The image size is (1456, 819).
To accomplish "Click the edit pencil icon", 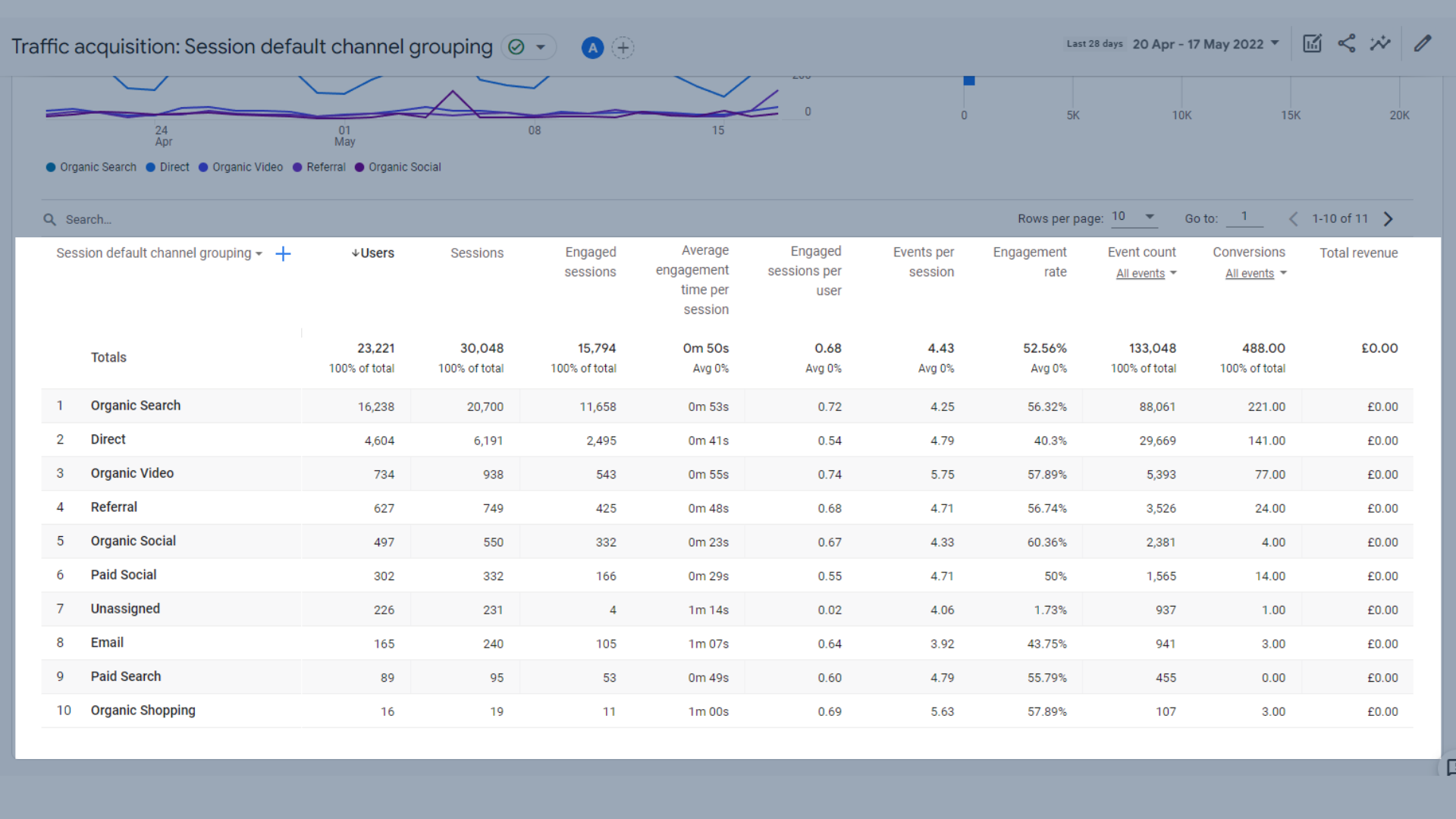I will coord(1422,44).
